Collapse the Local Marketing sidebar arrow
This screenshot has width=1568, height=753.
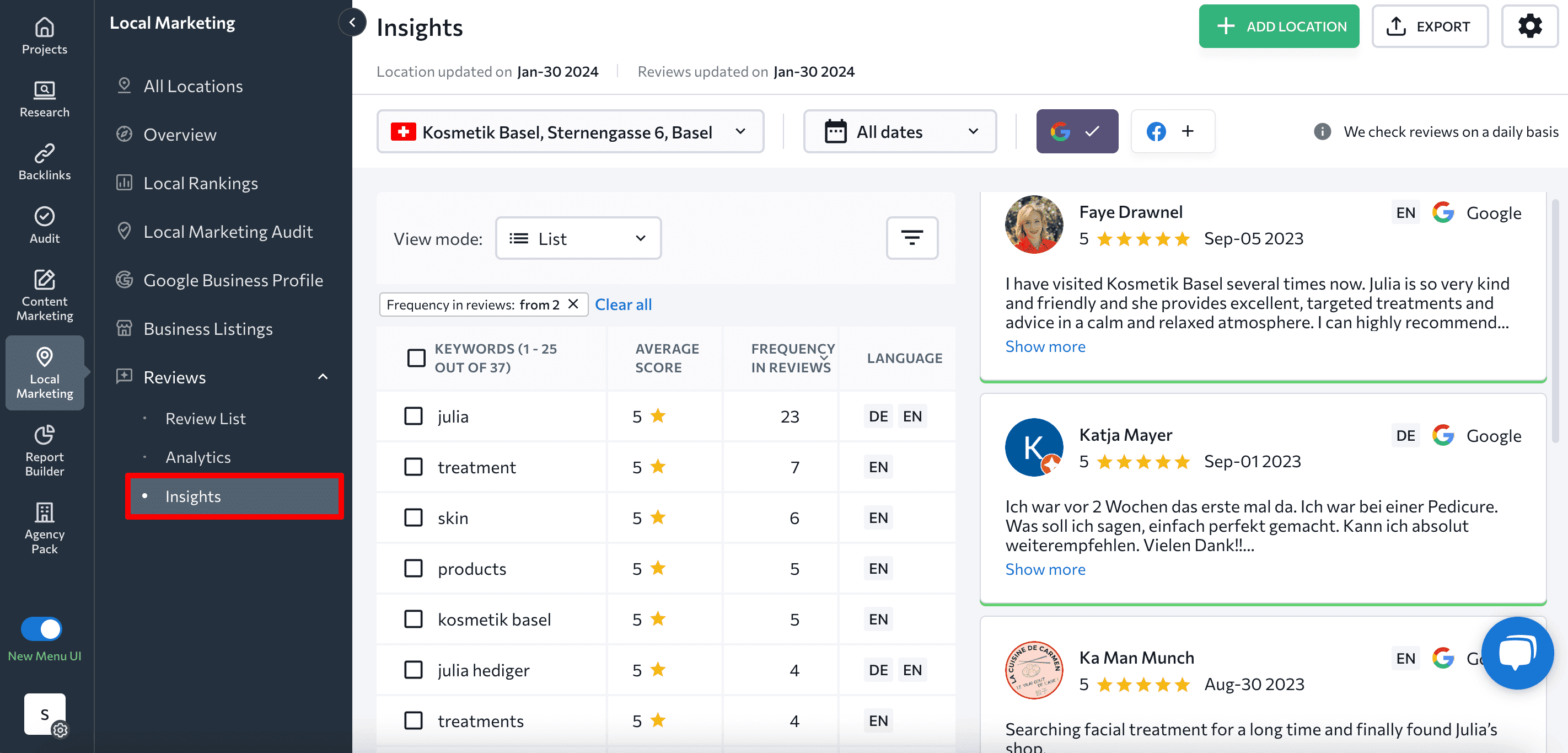(x=352, y=23)
